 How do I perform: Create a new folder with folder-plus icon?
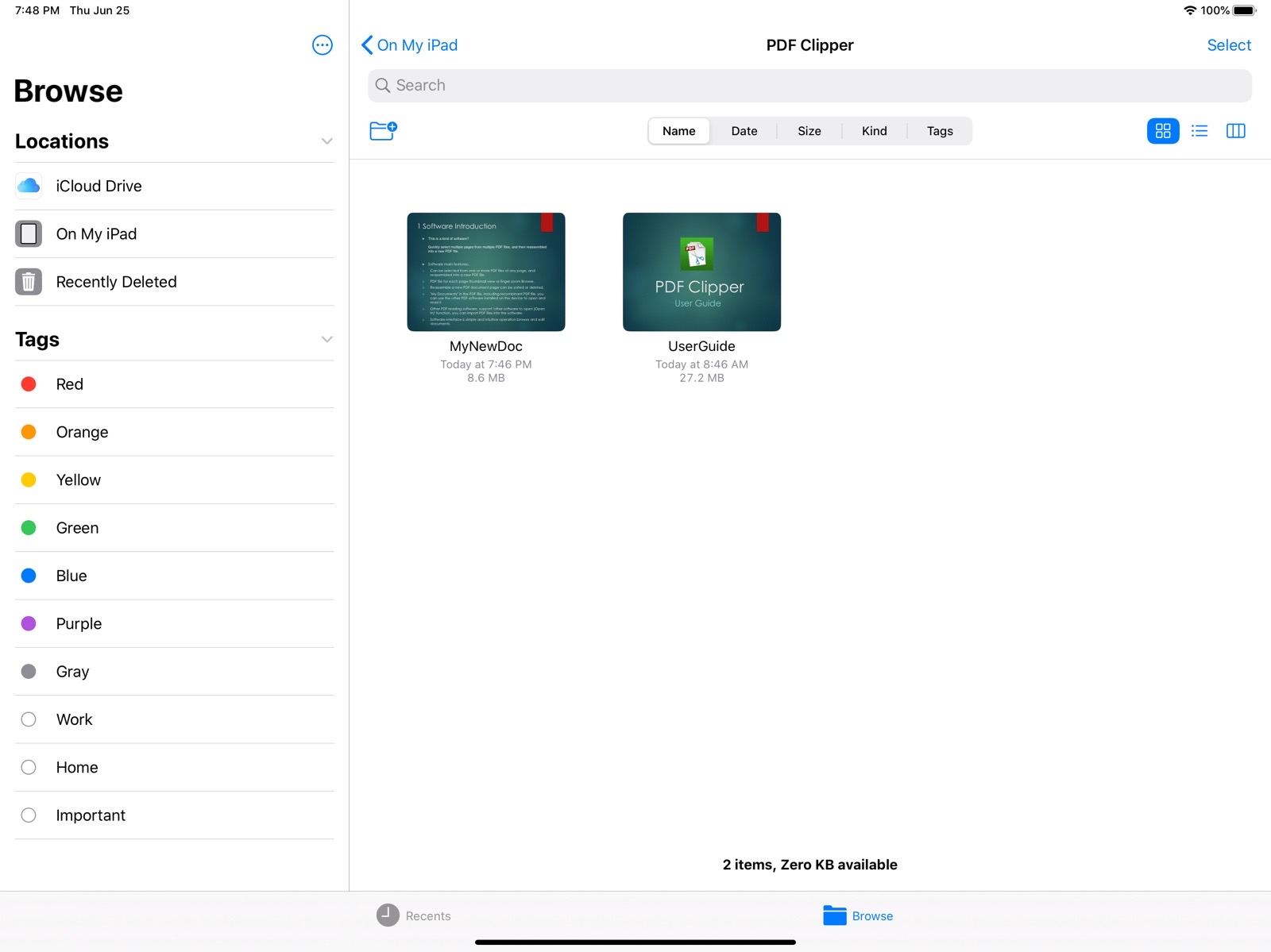coord(383,130)
